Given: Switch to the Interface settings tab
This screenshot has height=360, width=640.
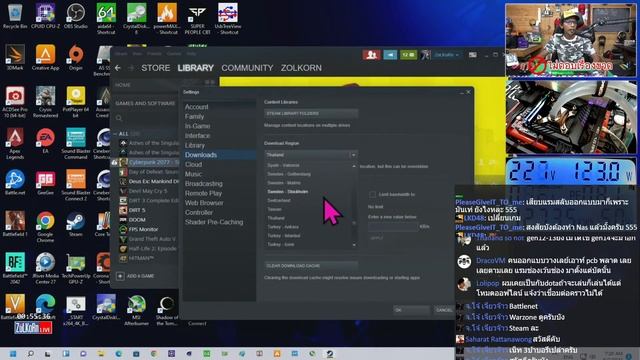Looking at the screenshot, I should 198,136.
